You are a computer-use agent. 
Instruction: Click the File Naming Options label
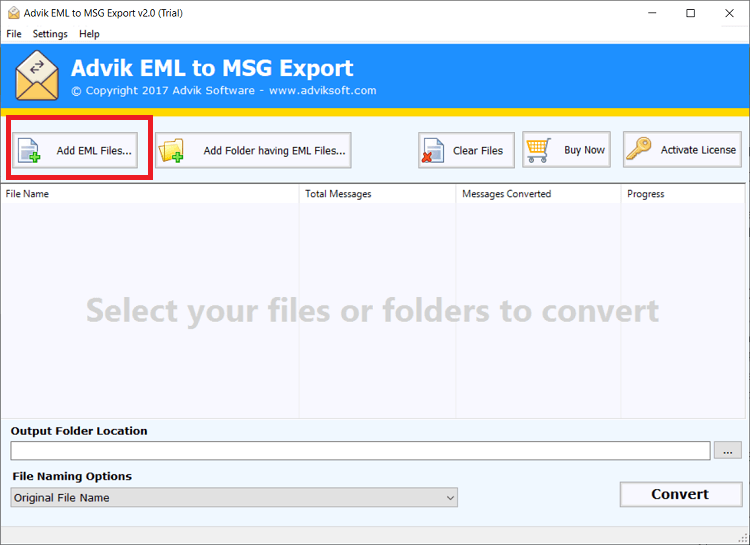(x=72, y=477)
